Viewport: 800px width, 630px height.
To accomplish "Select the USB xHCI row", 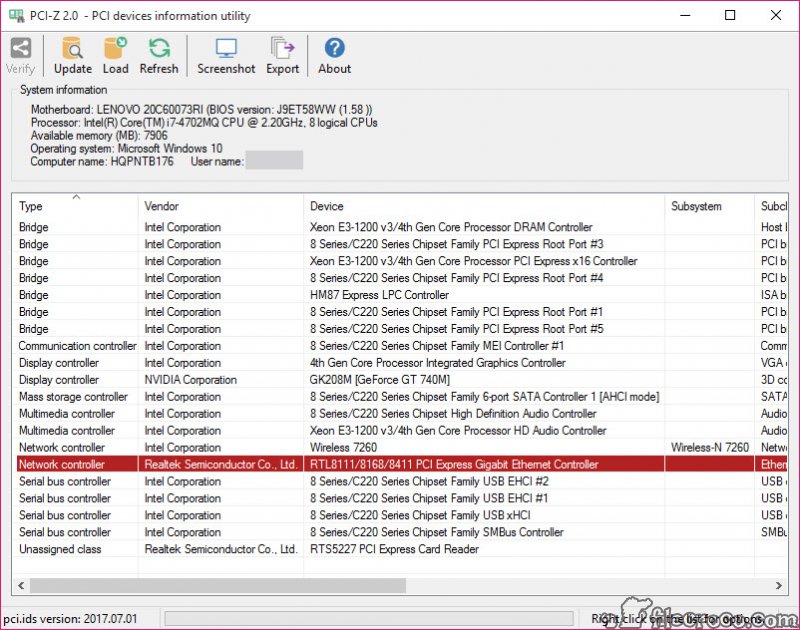I will (400, 515).
